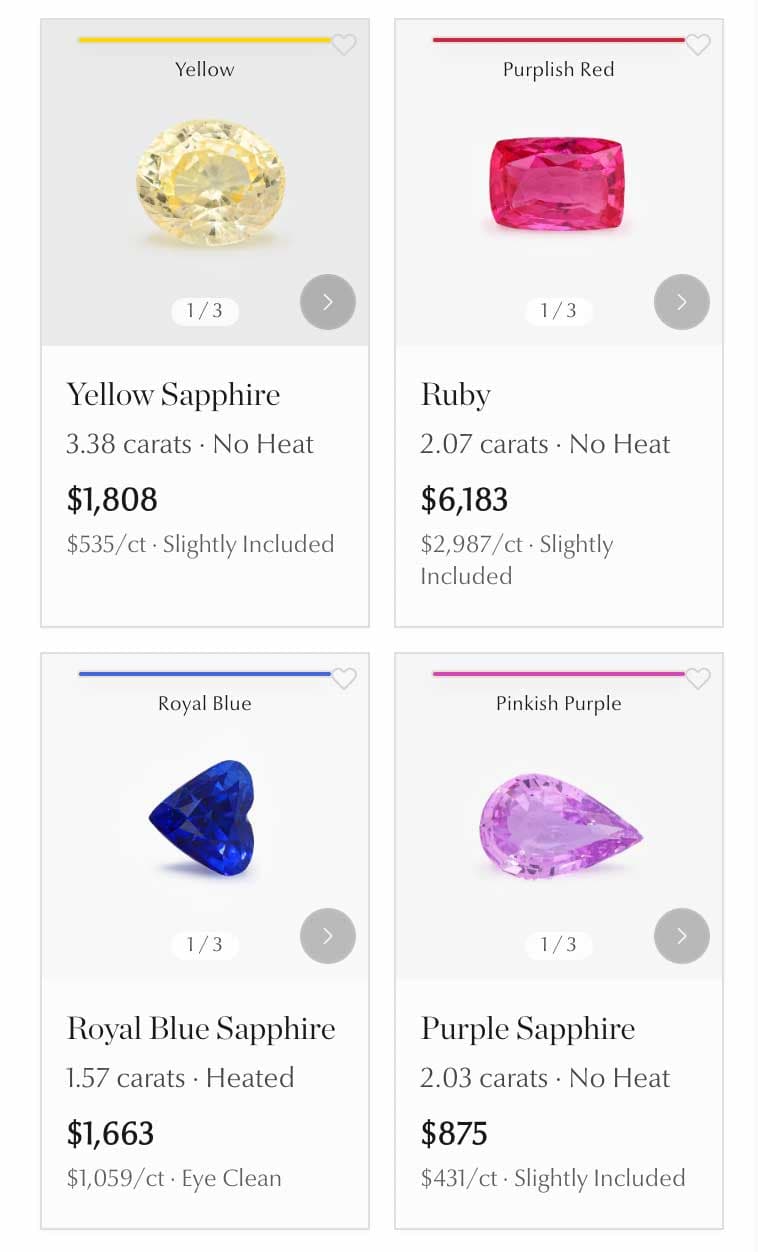This screenshot has height=1252, width=758.
Task: Click the 1/3 indicator on the Ruby card
Action: (558, 311)
